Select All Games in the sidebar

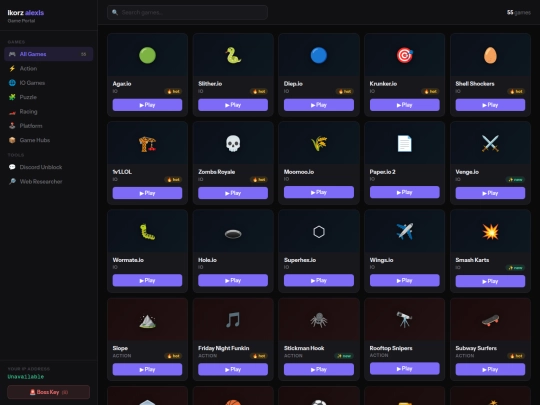point(49,54)
